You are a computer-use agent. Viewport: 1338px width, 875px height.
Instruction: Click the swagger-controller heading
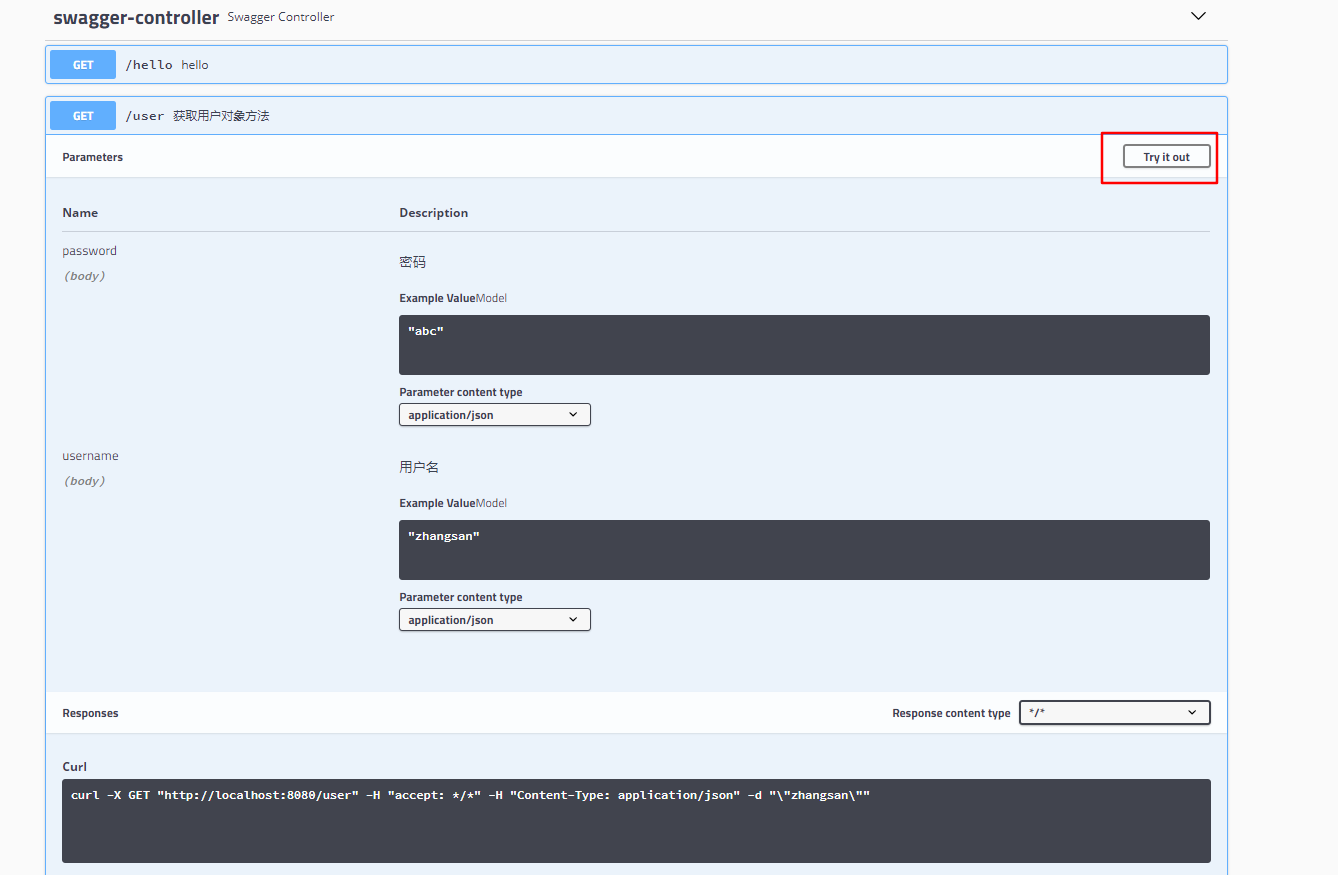click(136, 17)
